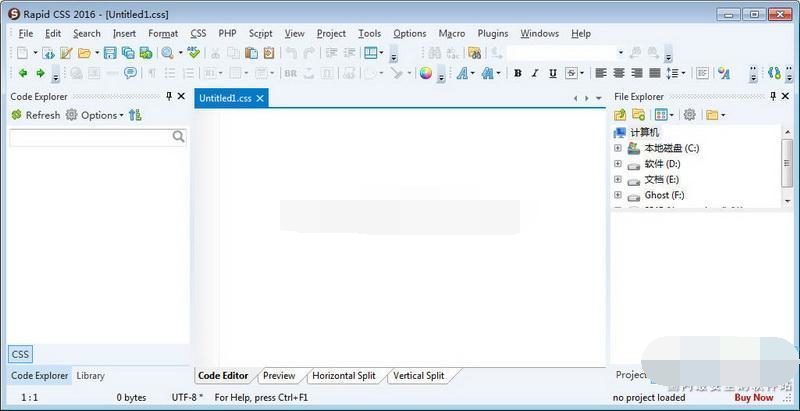The width and height of the screenshot is (800, 411).
Task: Run the ABC spell check icon
Action: pyautogui.click(x=193, y=53)
